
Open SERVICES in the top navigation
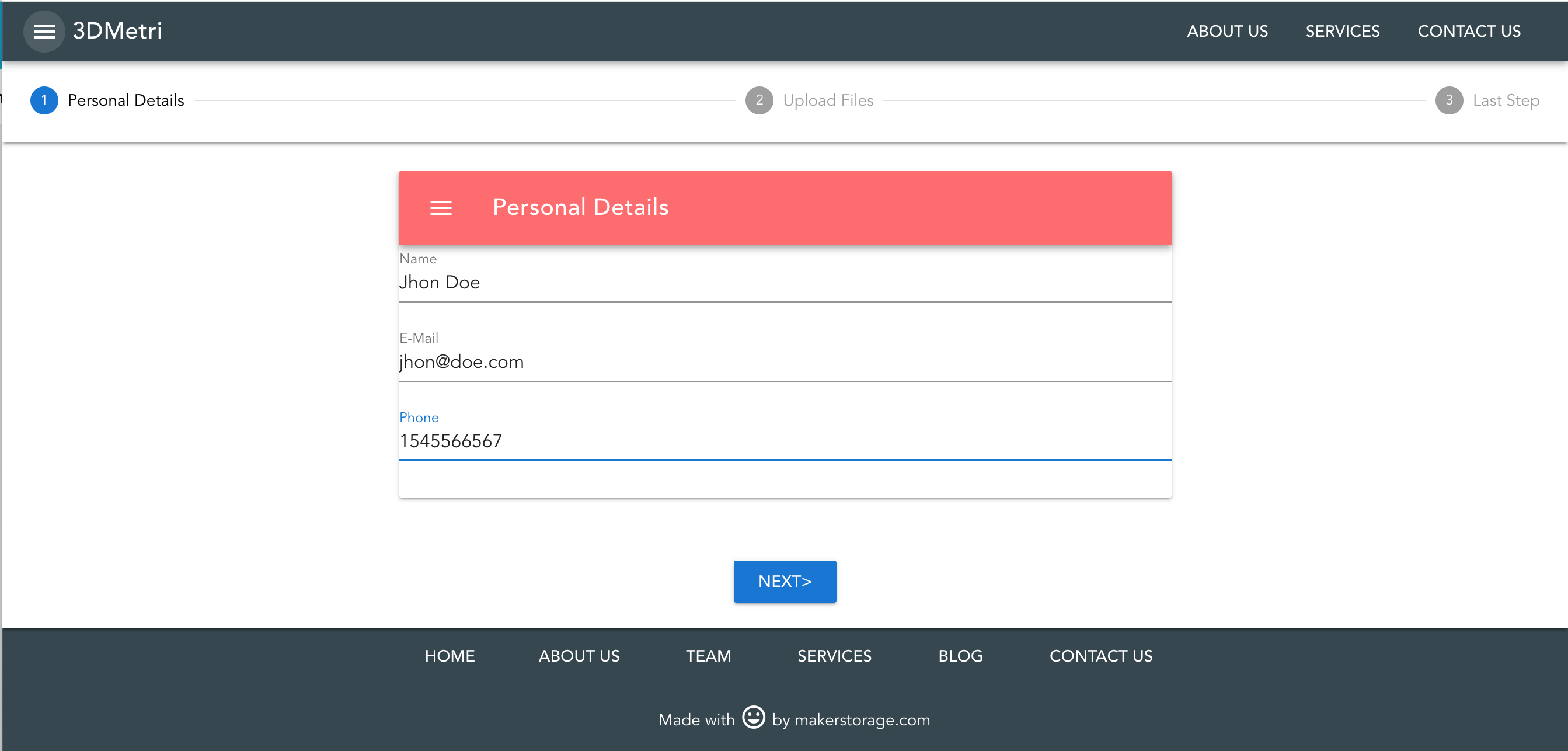pyautogui.click(x=1341, y=31)
